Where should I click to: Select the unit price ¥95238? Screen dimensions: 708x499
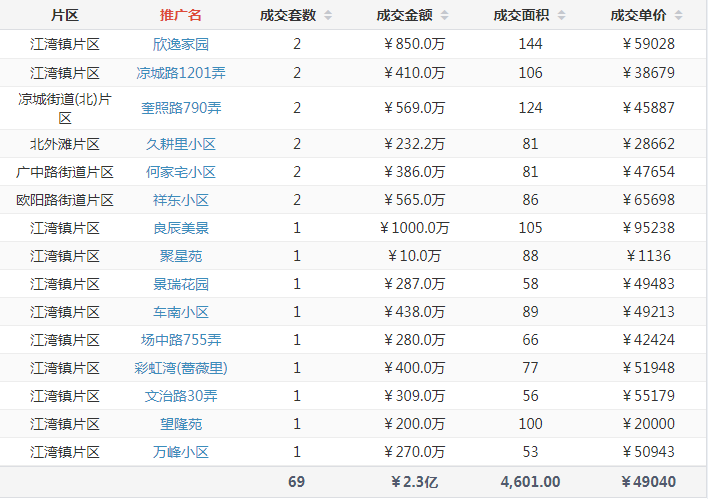tap(648, 228)
